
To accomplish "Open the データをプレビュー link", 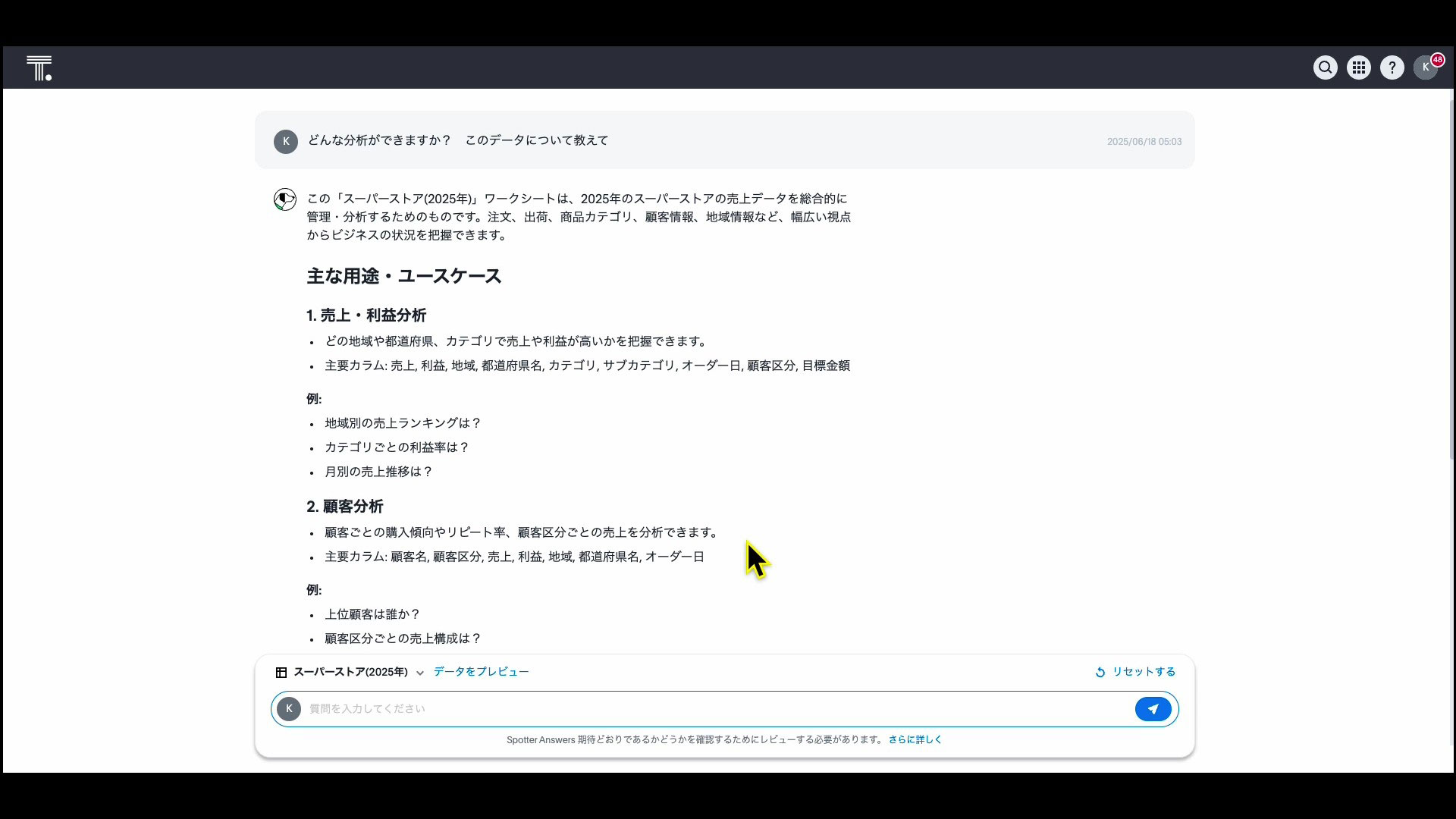I will [x=481, y=672].
